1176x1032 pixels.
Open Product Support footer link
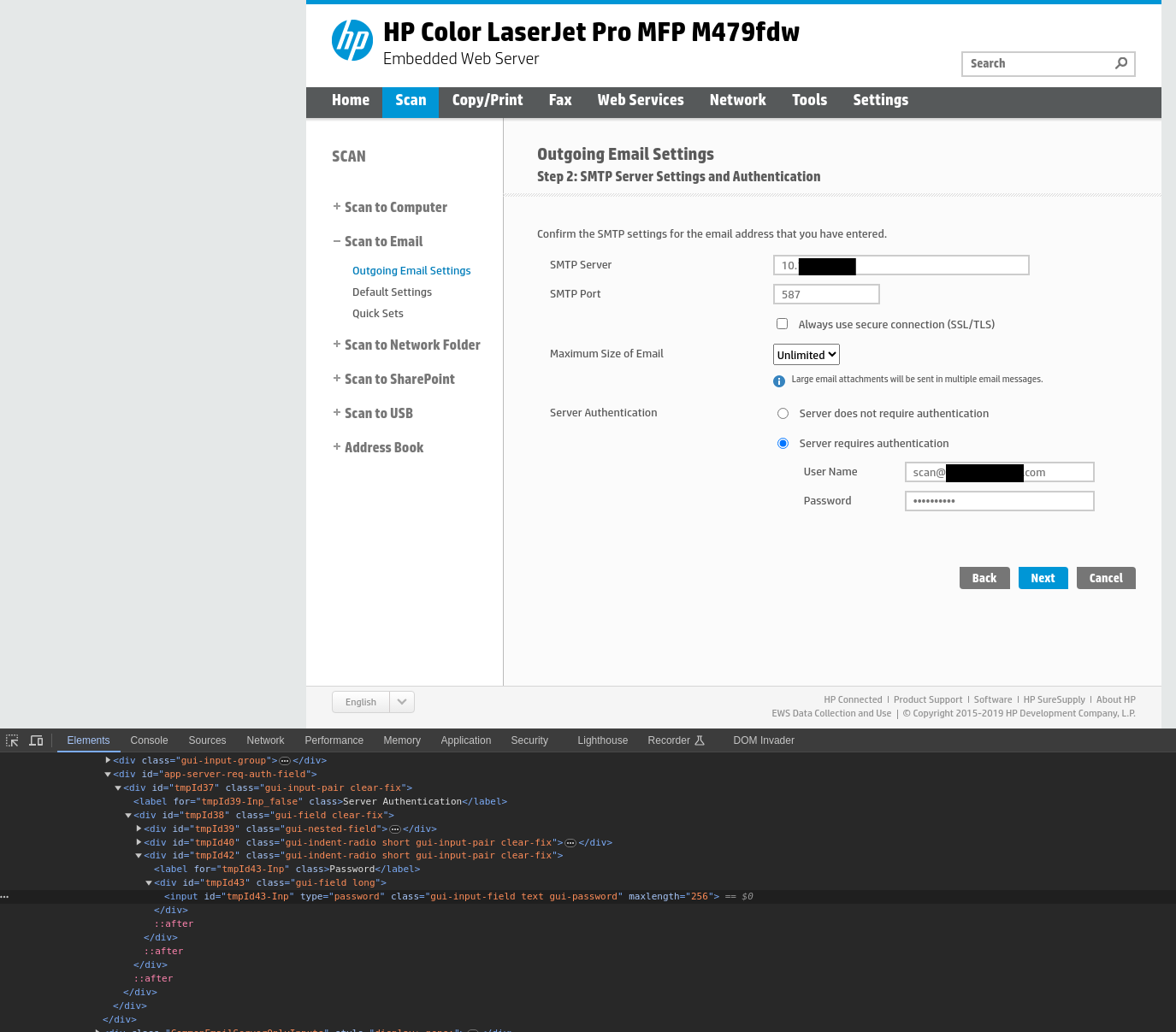928,699
